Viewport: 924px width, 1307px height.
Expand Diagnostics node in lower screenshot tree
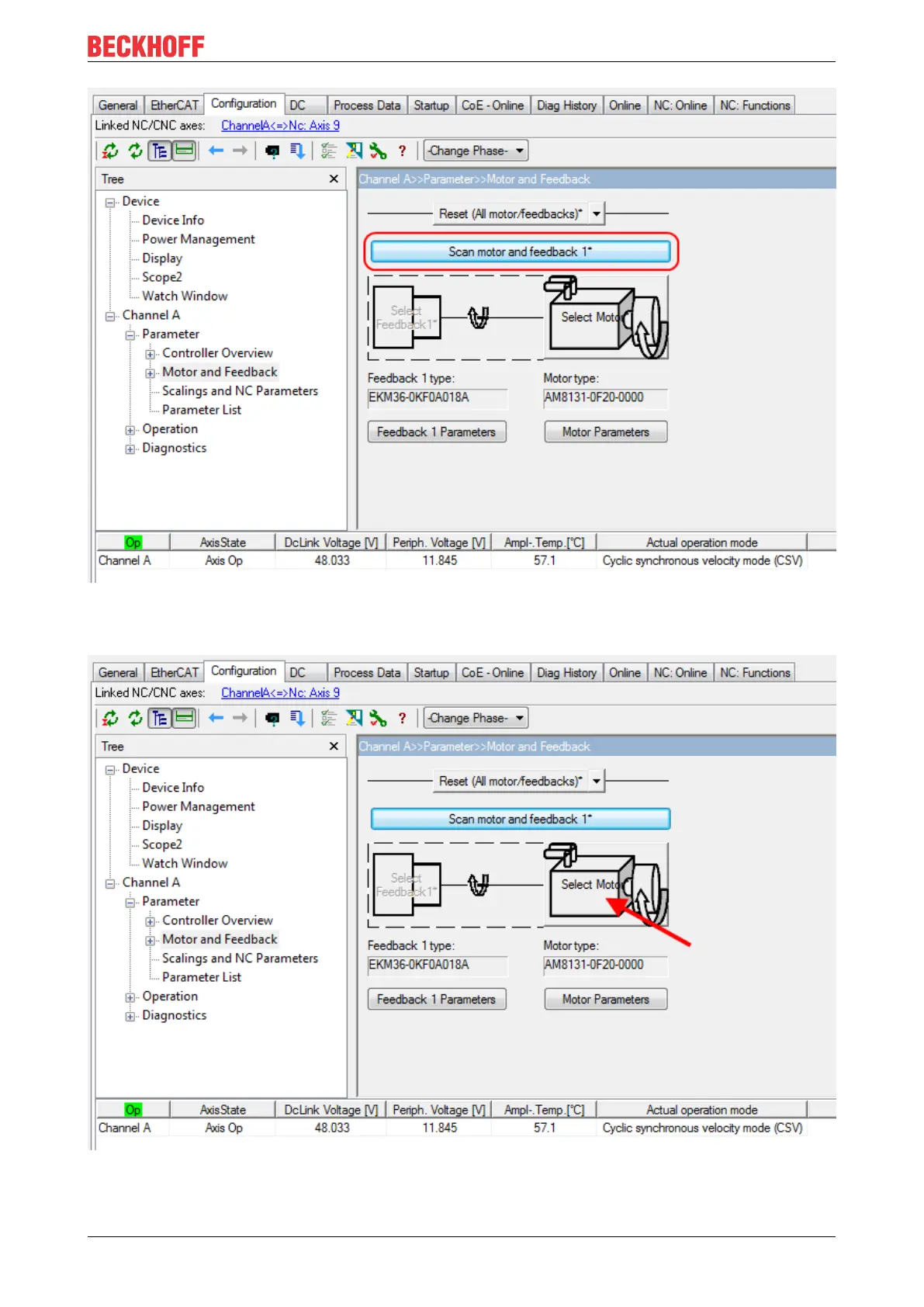point(130,1016)
